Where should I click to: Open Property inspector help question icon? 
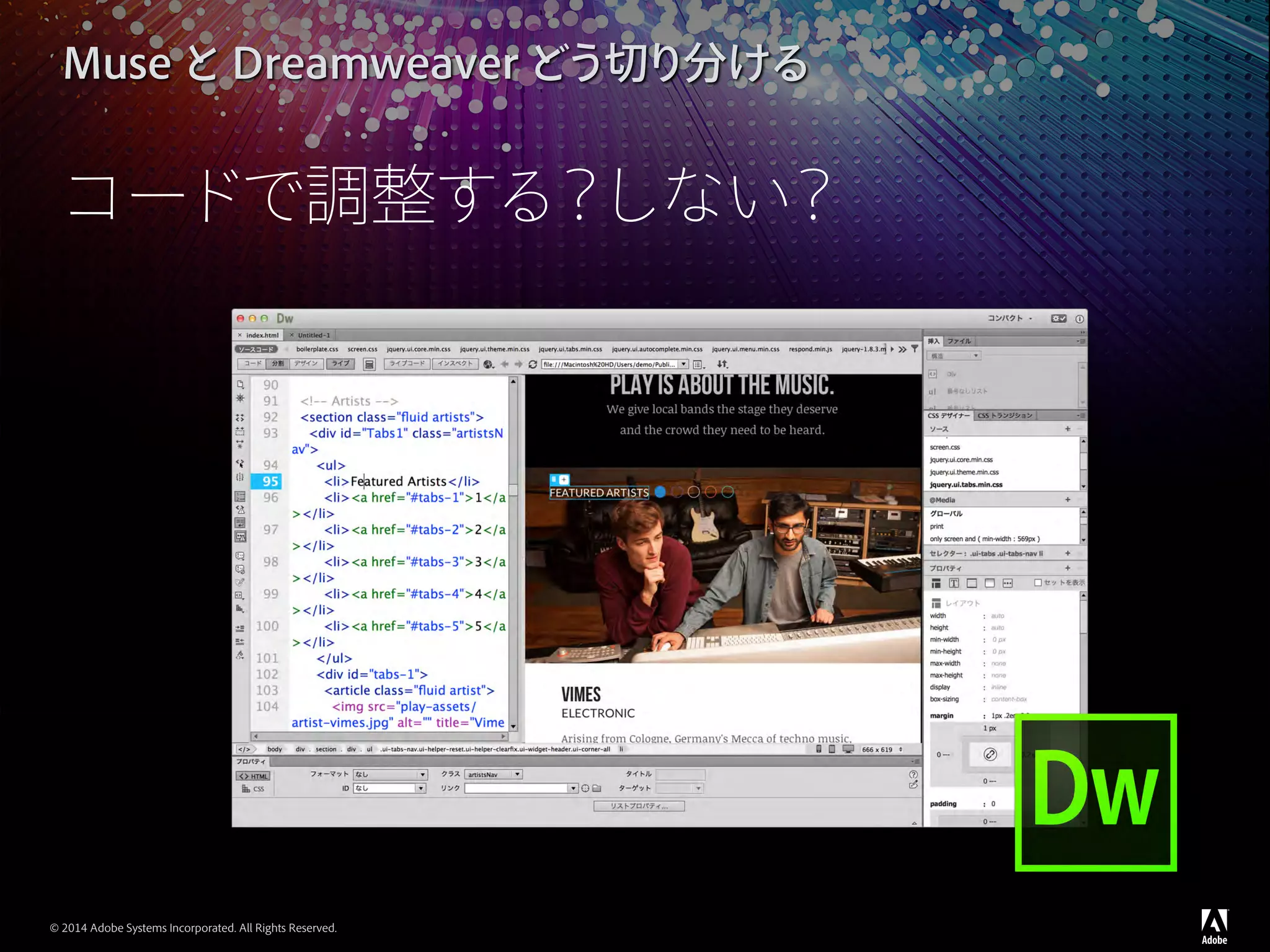tap(913, 775)
